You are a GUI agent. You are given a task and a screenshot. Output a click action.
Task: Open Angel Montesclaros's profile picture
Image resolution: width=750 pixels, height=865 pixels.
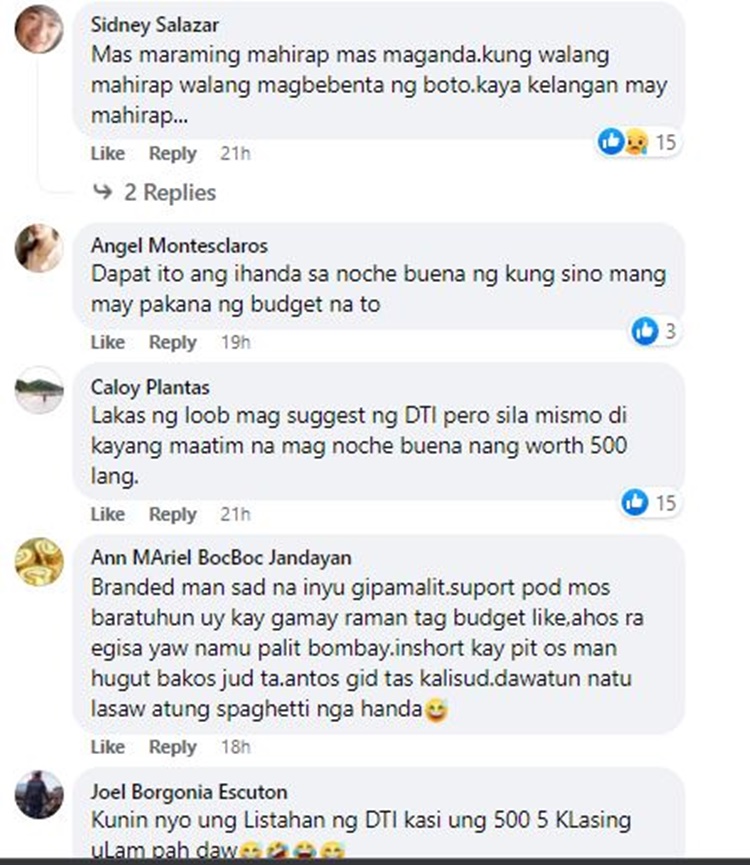point(39,248)
